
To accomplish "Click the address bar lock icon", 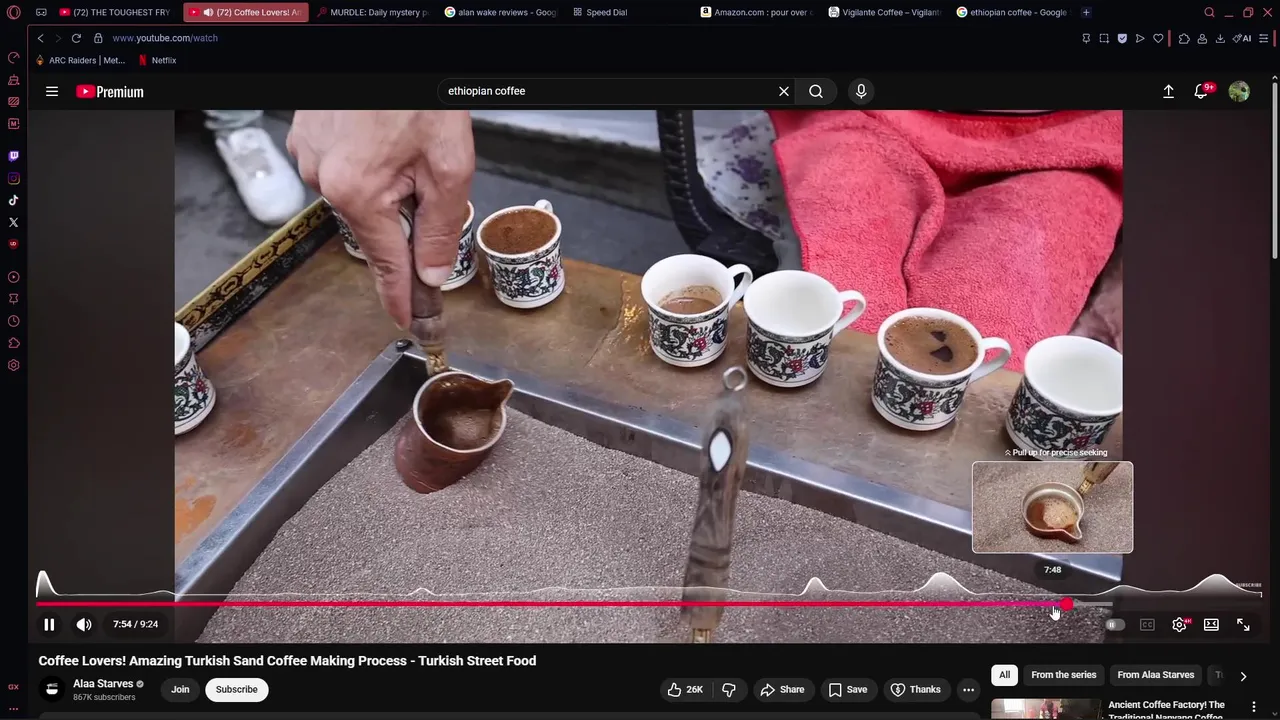I will [x=98, y=38].
